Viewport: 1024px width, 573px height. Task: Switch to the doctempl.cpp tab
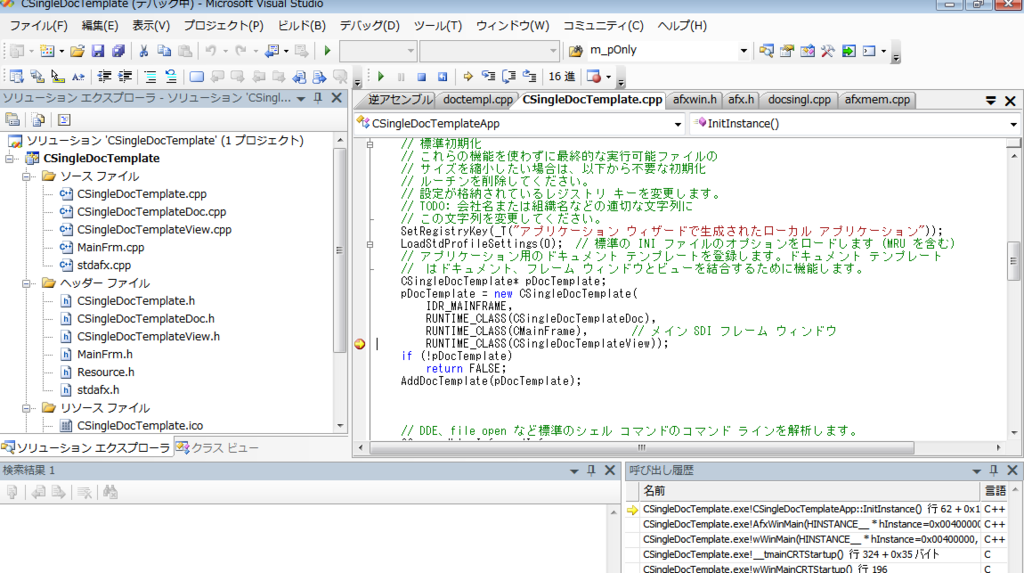[x=478, y=99]
